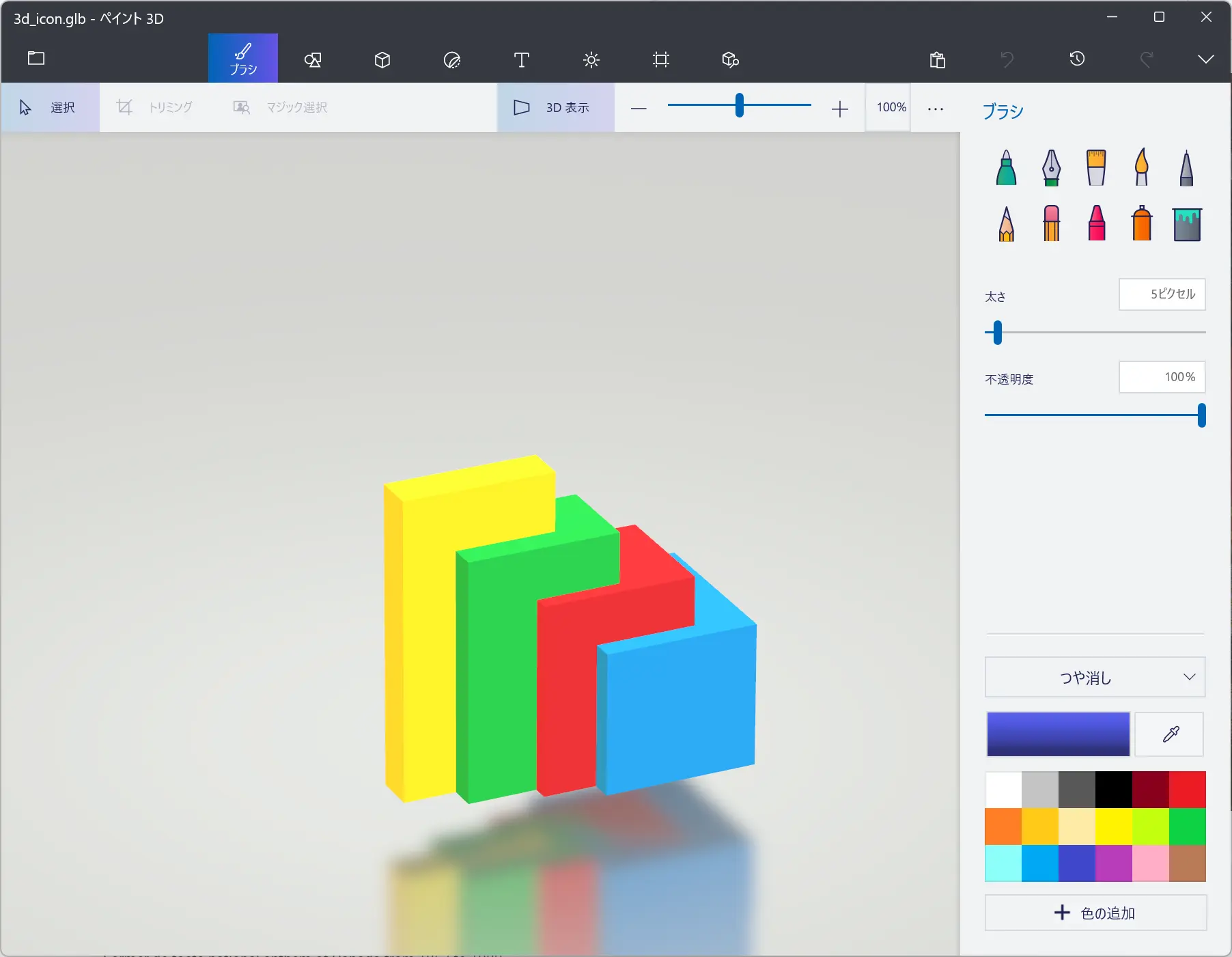Image resolution: width=1232 pixels, height=957 pixels.
Task: Select the orange Spray can
Action: 1142,223
